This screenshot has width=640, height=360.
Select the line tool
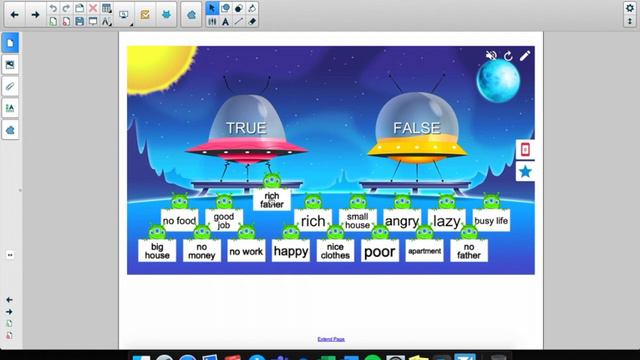[239, 22]
